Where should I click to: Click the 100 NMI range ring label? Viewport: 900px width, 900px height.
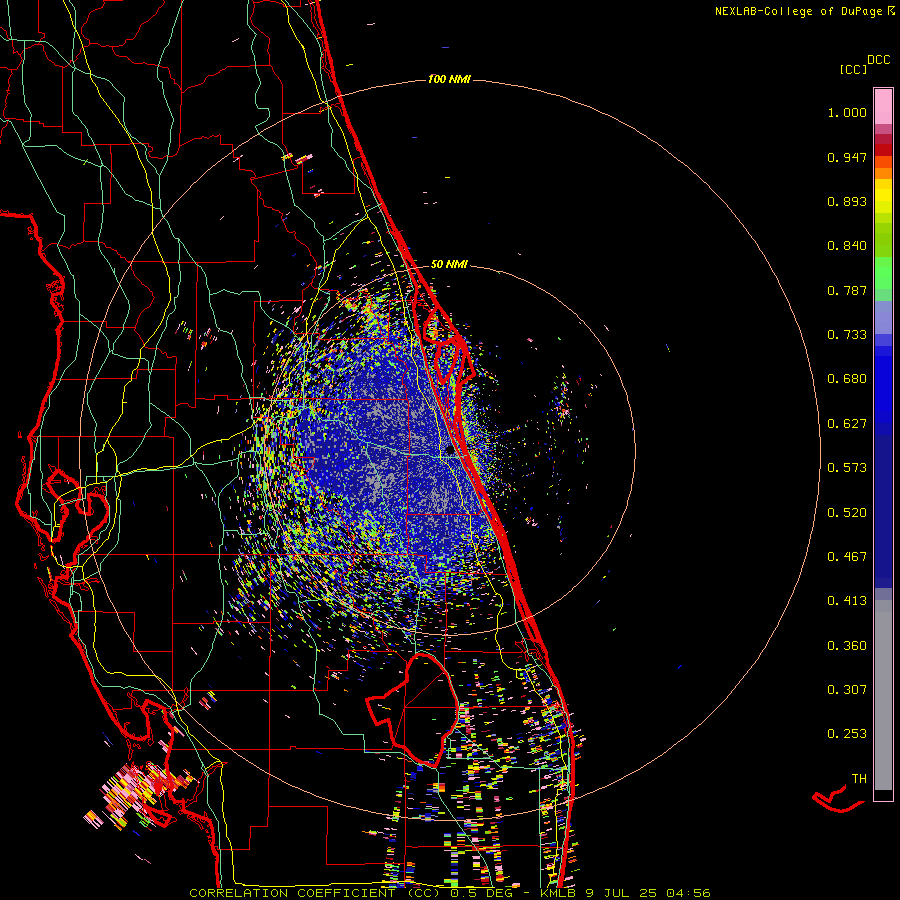449,79
